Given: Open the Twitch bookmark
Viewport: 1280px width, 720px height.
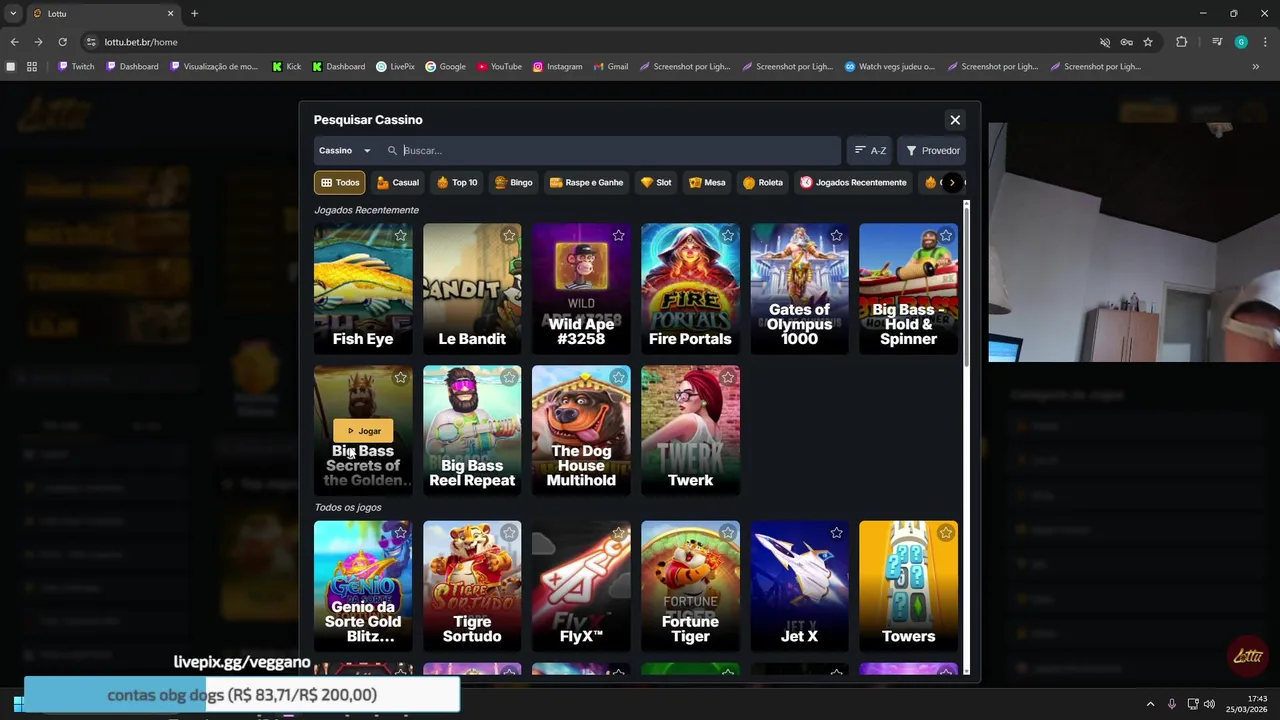Looking at the screenshot, I should pyautogui.click(x=76, y=67).
